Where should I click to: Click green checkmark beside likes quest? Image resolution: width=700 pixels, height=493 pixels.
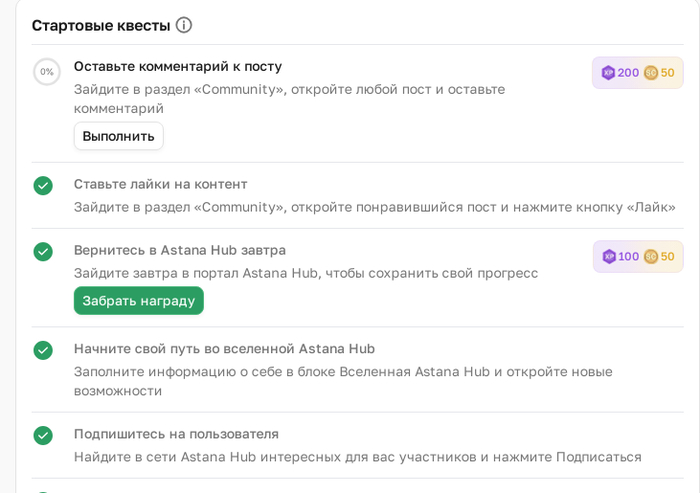pyautogui.click(x=43, y=186)
